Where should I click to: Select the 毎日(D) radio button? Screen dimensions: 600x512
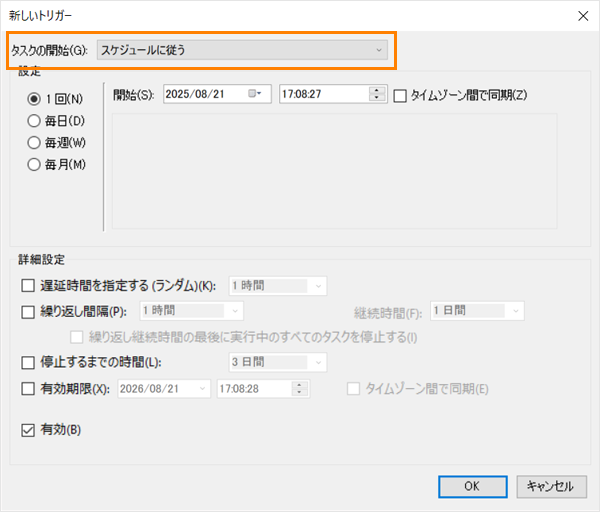[x=34, y=121]
